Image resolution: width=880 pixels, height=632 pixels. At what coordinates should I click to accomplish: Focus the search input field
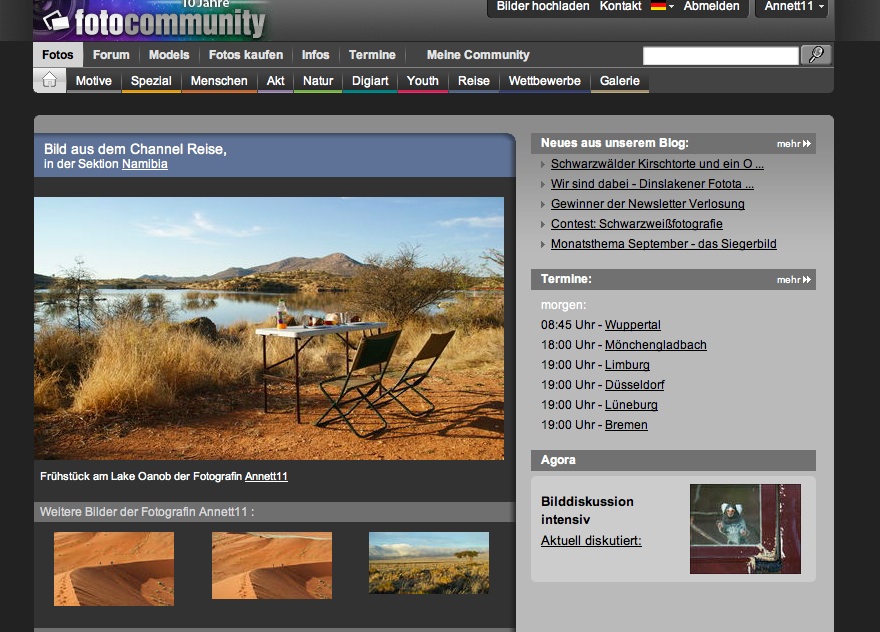click(x=721, y=56)
